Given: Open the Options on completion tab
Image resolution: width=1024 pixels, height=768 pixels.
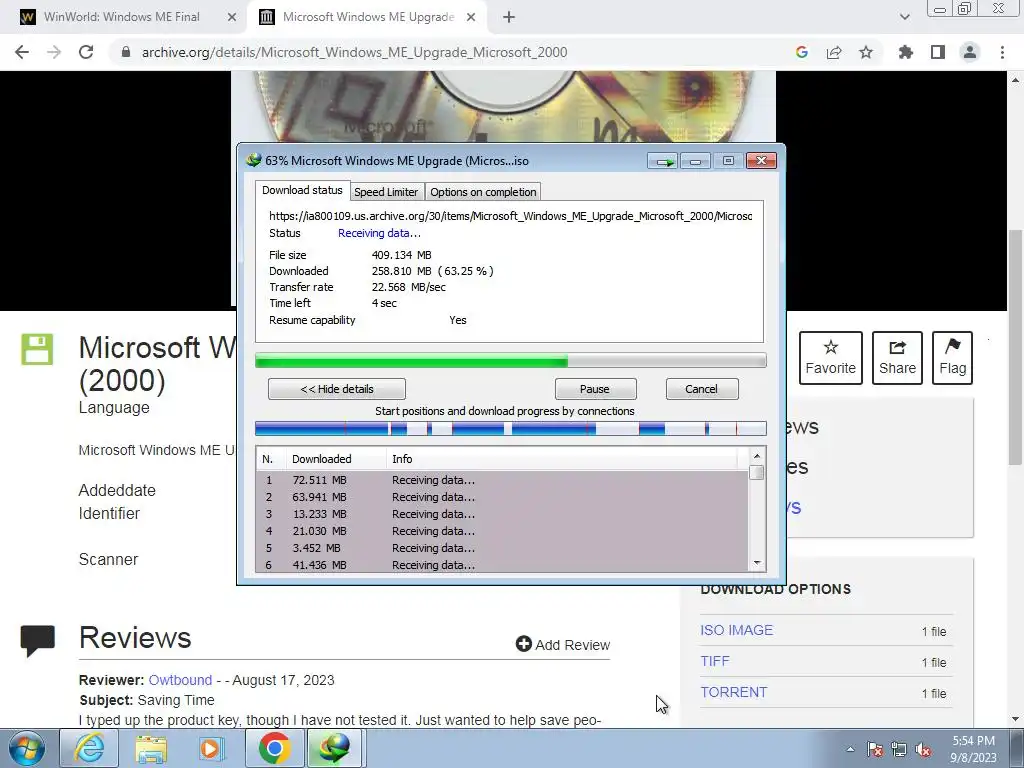Looking at the screenshot, I should coord(483,192).
